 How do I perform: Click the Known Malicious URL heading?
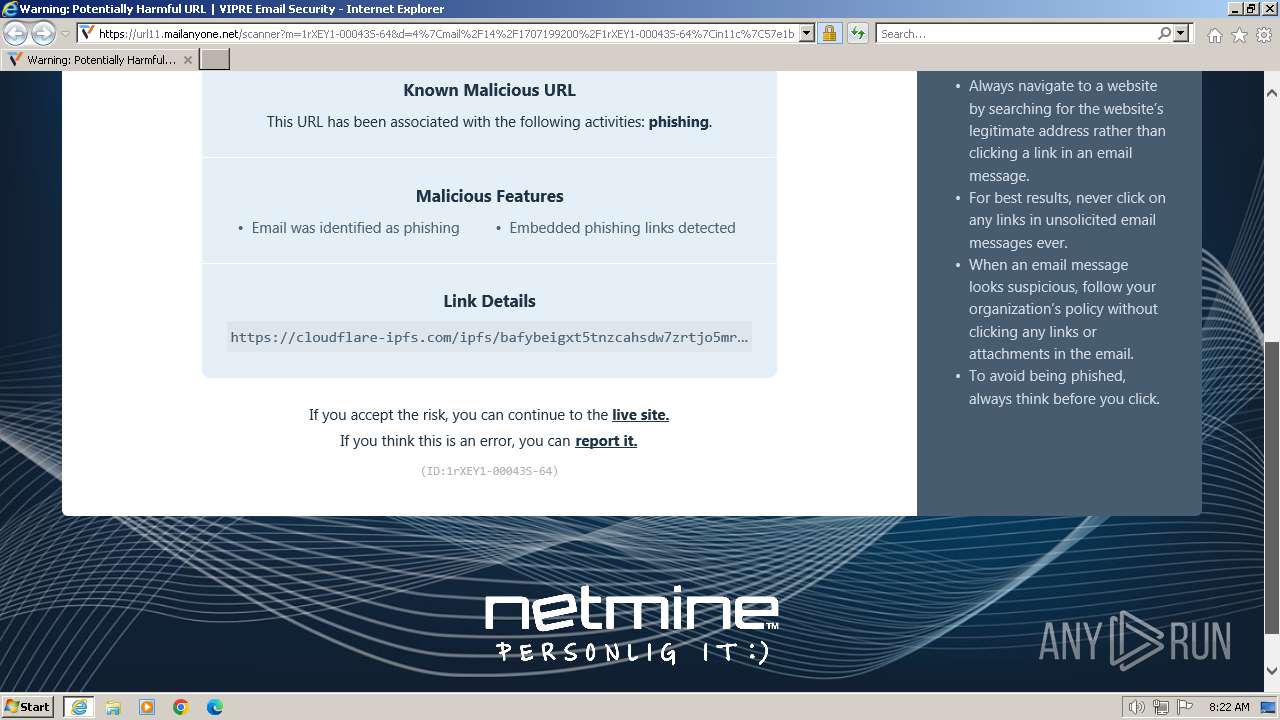489,90
